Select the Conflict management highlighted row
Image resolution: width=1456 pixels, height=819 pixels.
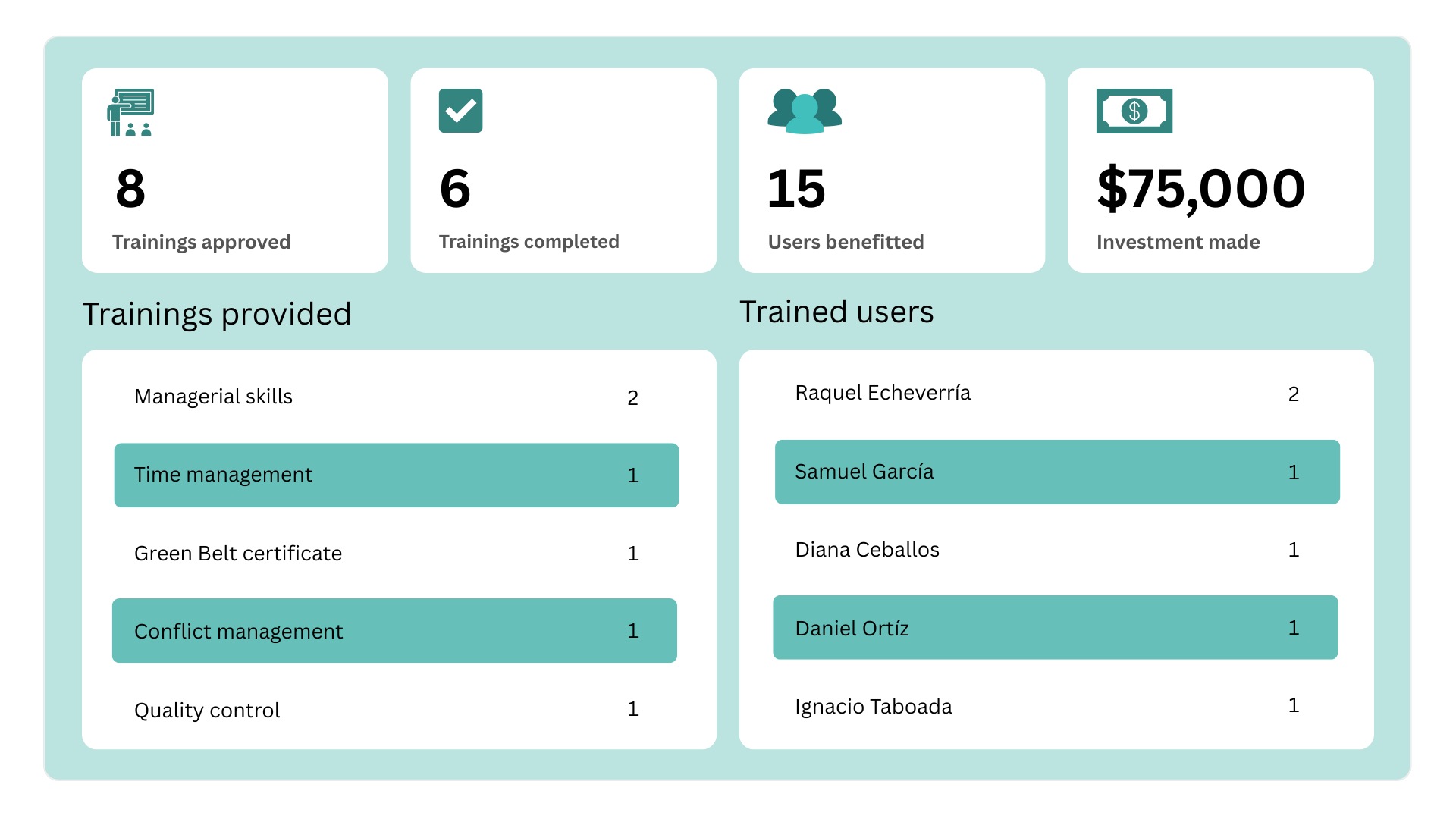394,631
